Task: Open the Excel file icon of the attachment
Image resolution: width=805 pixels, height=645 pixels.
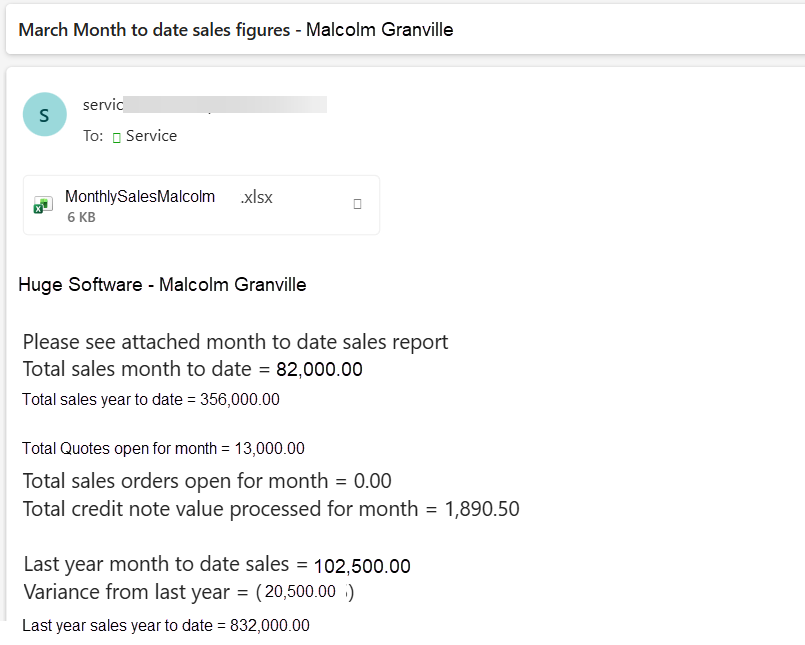Action: [43, 205]
